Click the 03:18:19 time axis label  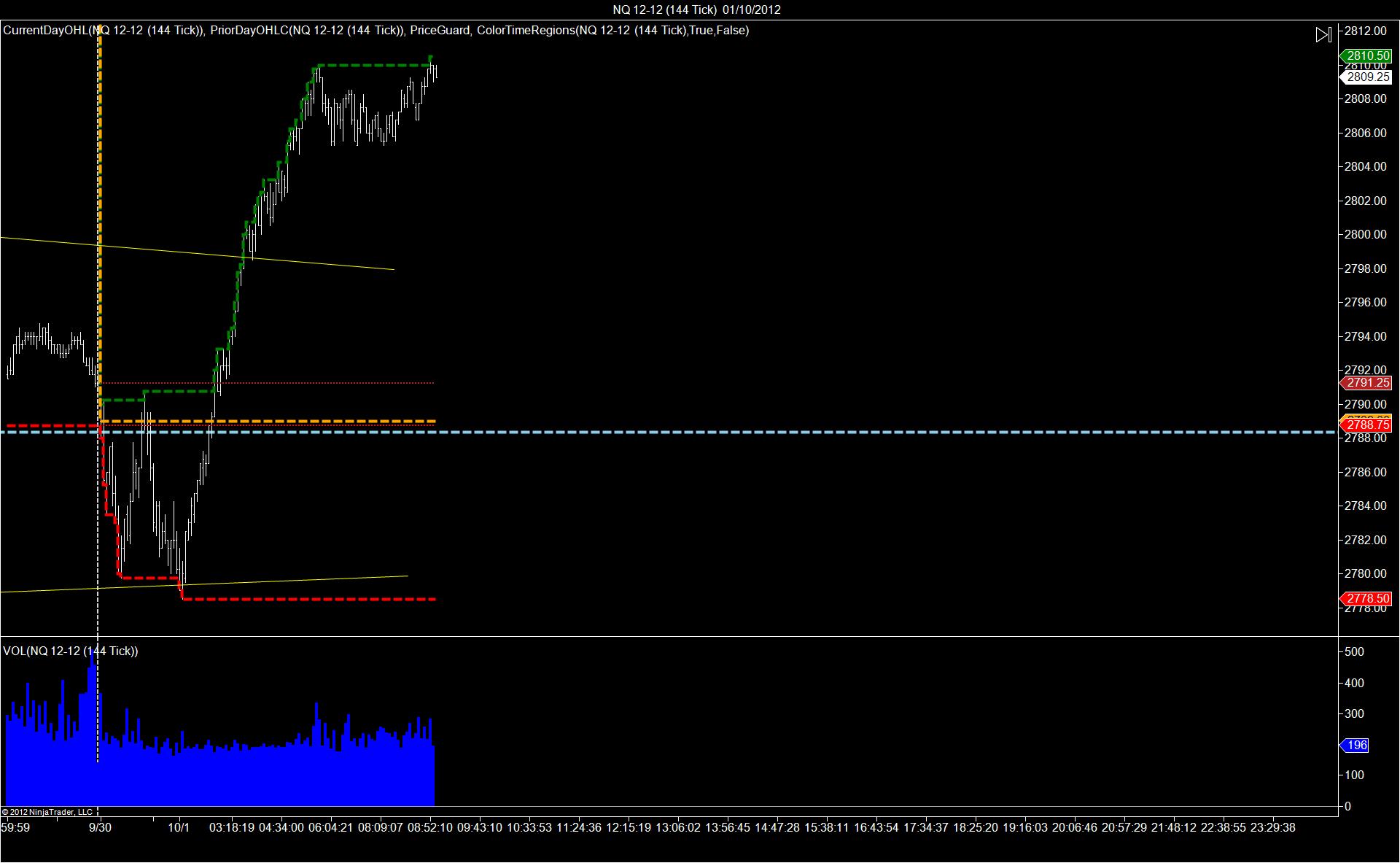[232, 827]
